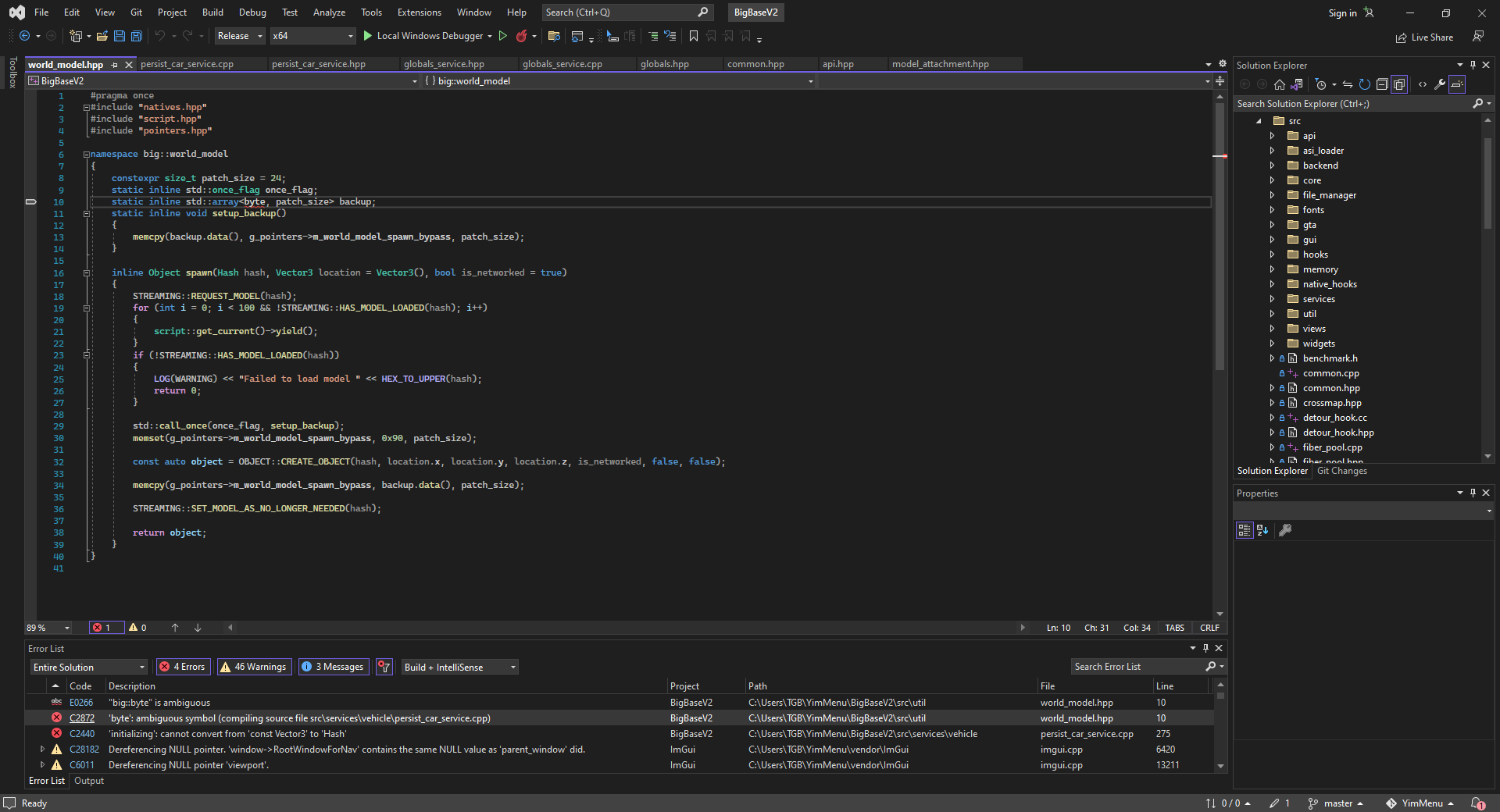Screen dimensions: 1500x812
Task: Save all files with the Save All icon
Action: (135, 36)
